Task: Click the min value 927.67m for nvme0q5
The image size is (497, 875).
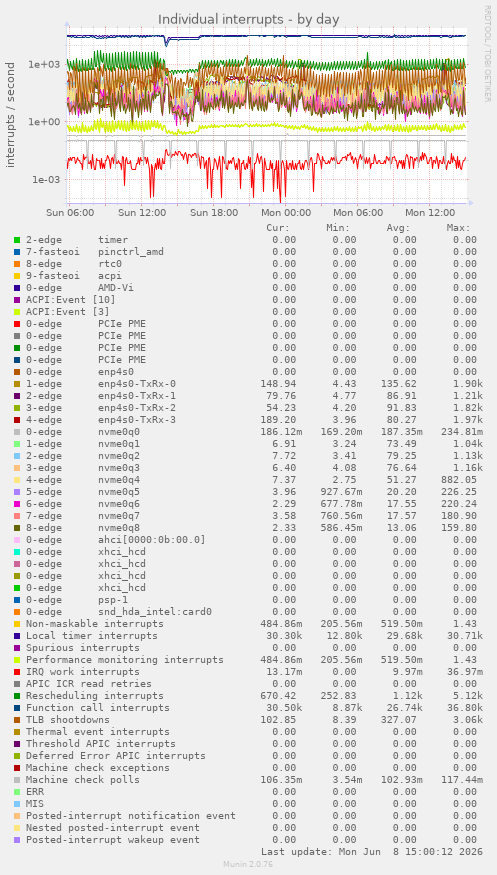Action: point(339,492)
